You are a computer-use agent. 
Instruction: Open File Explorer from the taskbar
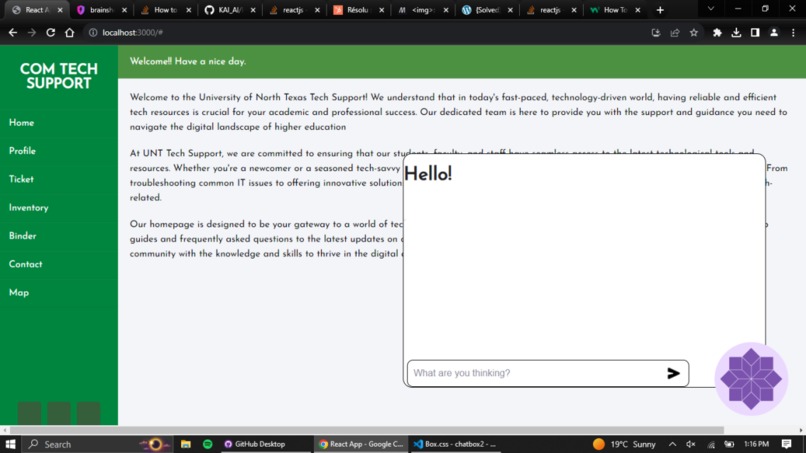[186, 444]
